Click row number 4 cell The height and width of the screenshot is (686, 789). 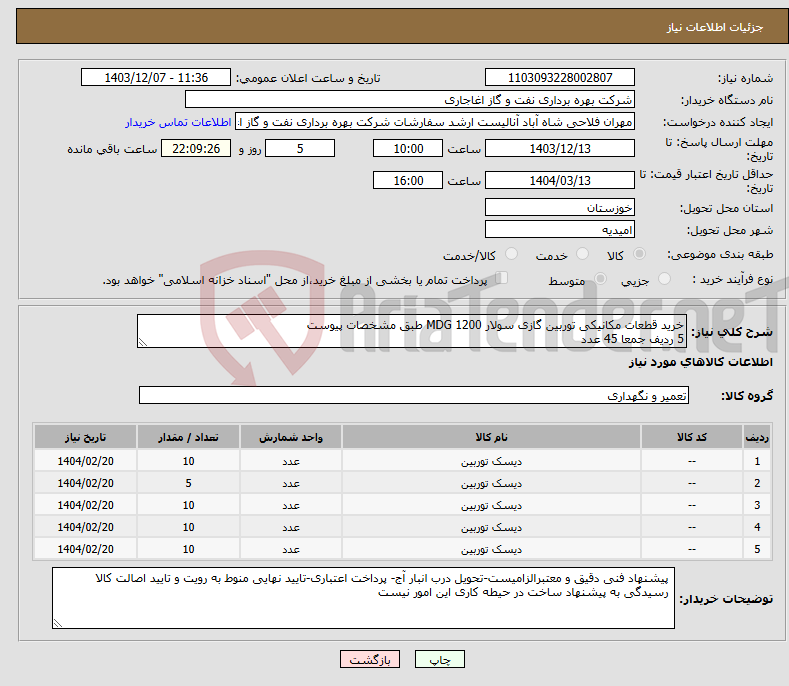pyautogui.click(x=757, y=527)
